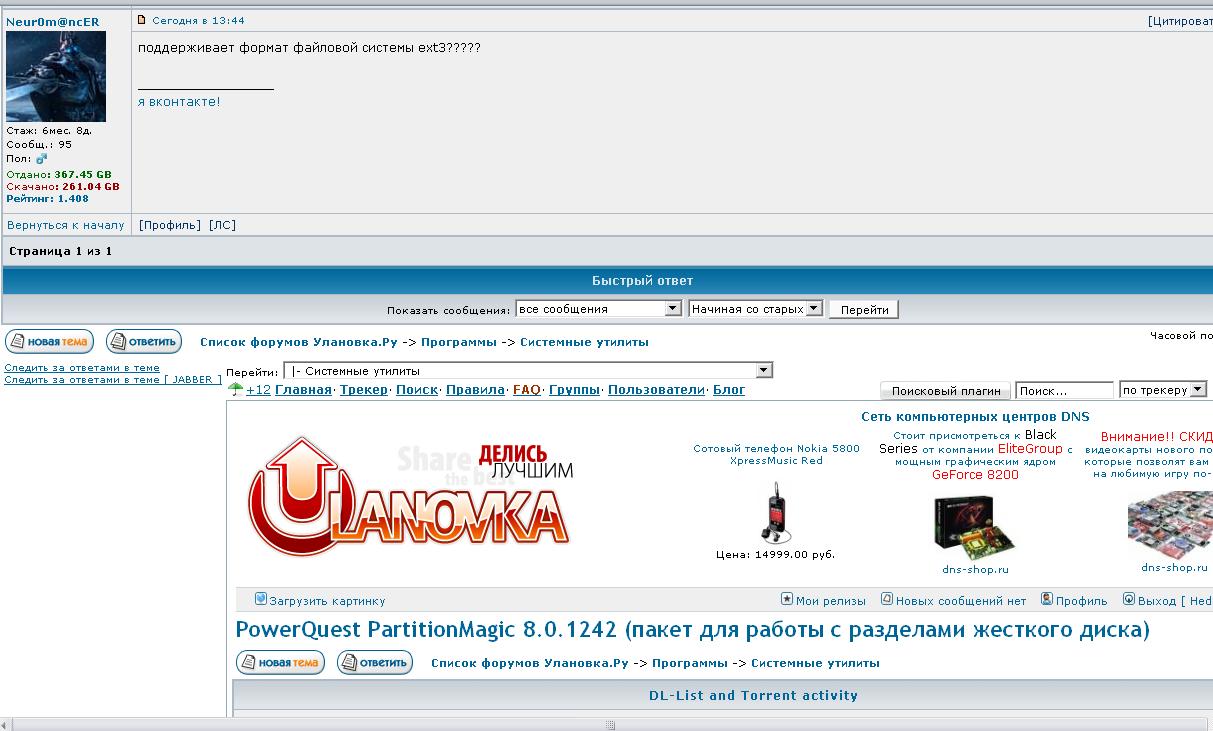Open Пользователи in the navigation menu

656,390
